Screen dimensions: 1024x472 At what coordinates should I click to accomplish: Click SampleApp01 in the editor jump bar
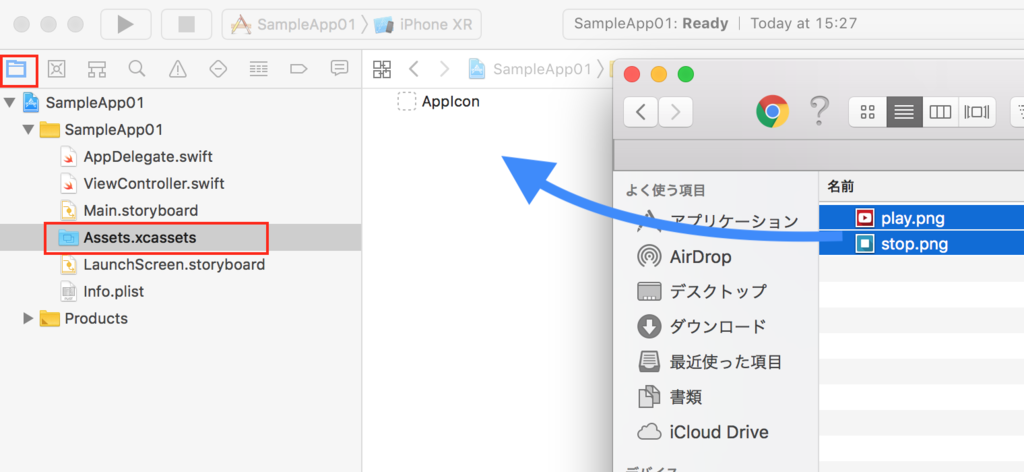[x=530, y=69]
